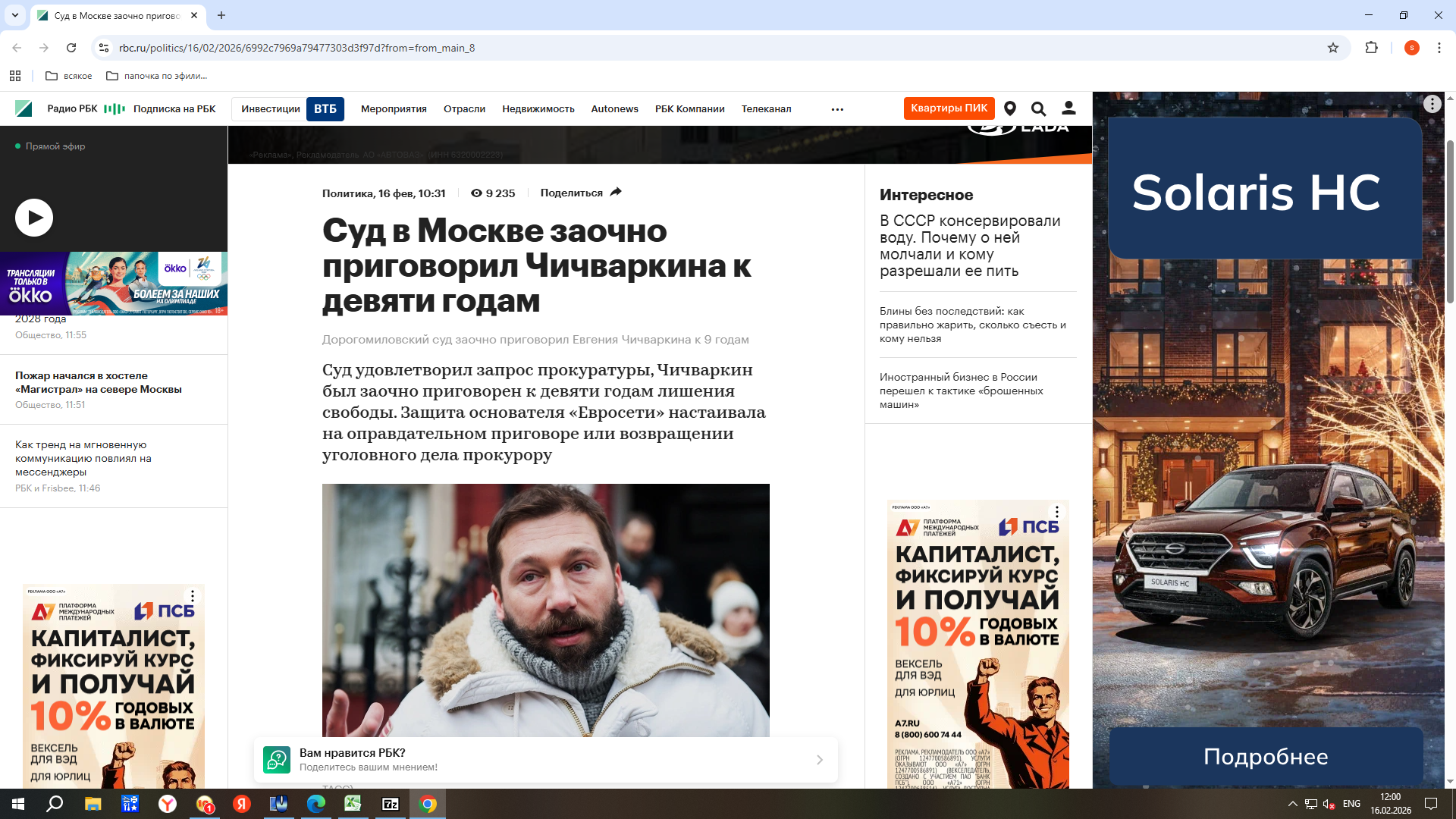
Task: Open 'Блины без последствий' article
Action: click(973, 325)
